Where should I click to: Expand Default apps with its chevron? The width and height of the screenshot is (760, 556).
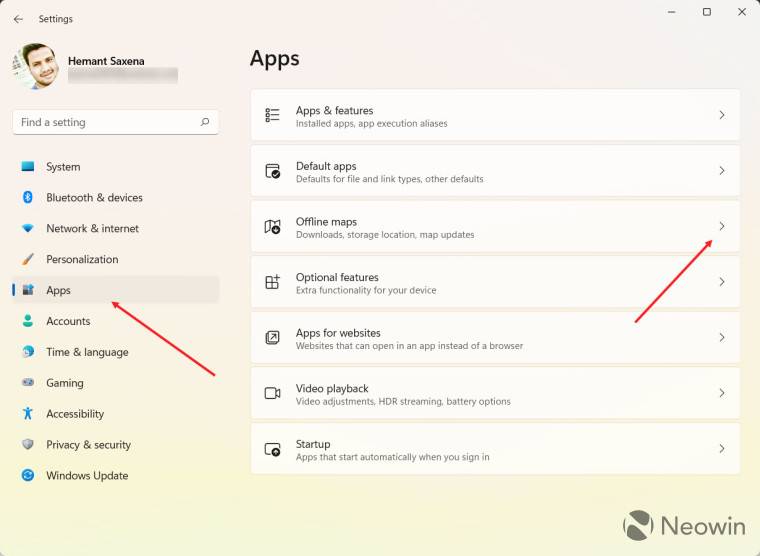pos(722,171)
